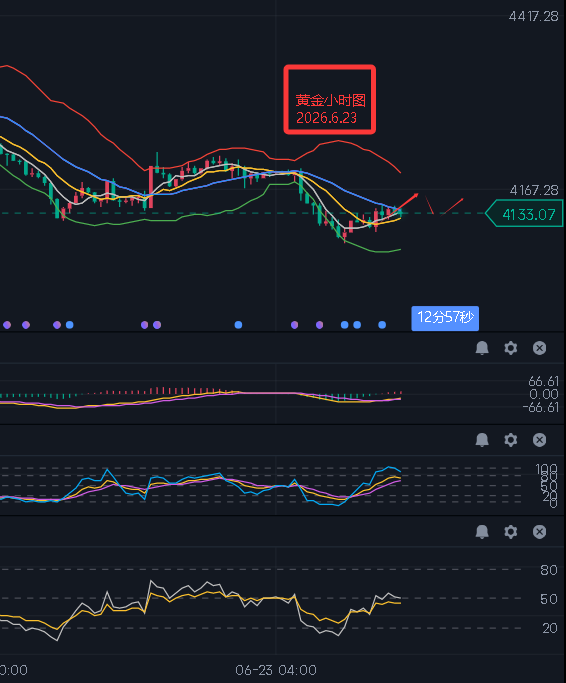Click the 4167.28 price axis label
Screen dimensions: 566x683
(x=534, y=190)
